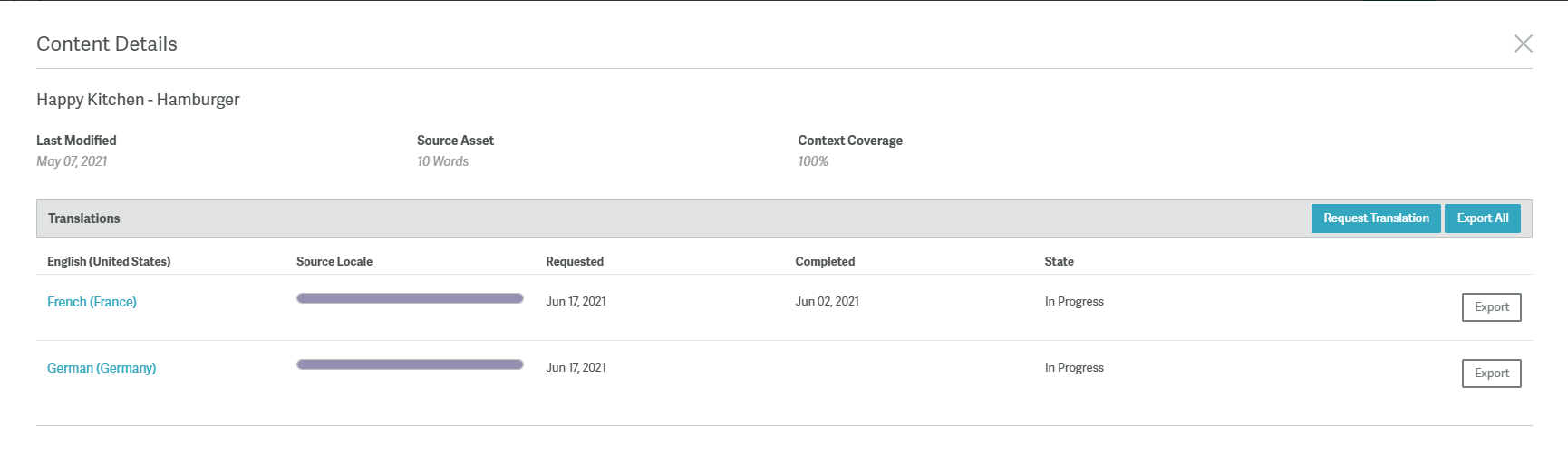Click the French translation progress bar
The width and height of the screenshot is (1568, 466).
(410, 298)
